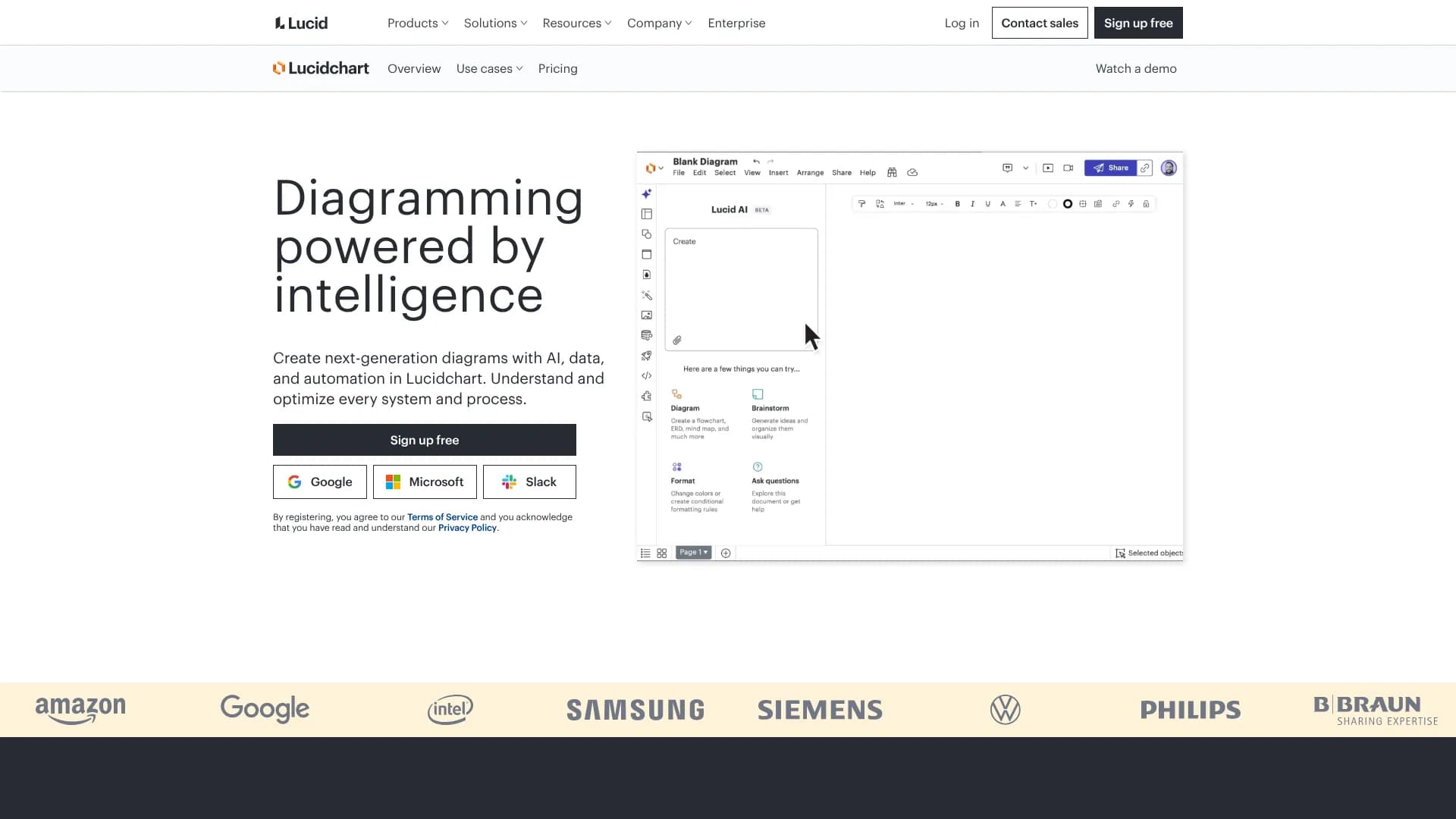Image resolution: width=1456 pixels, height=819 pixels.
Task: Start presentation with the play icon
Action: click(x=1048, y=168)
